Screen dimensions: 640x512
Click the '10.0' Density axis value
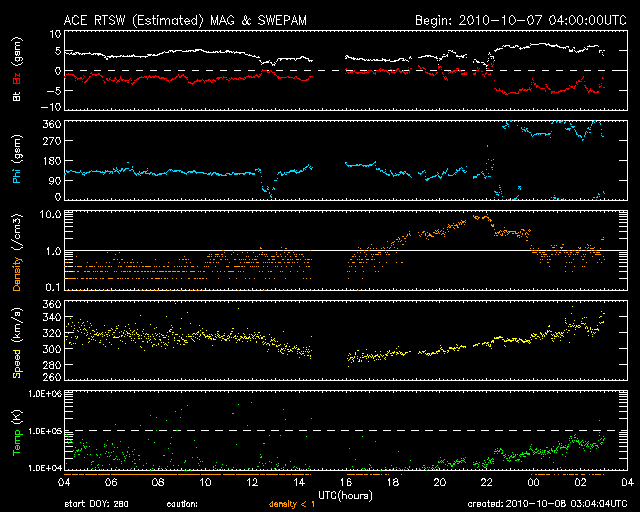point(51,214)
